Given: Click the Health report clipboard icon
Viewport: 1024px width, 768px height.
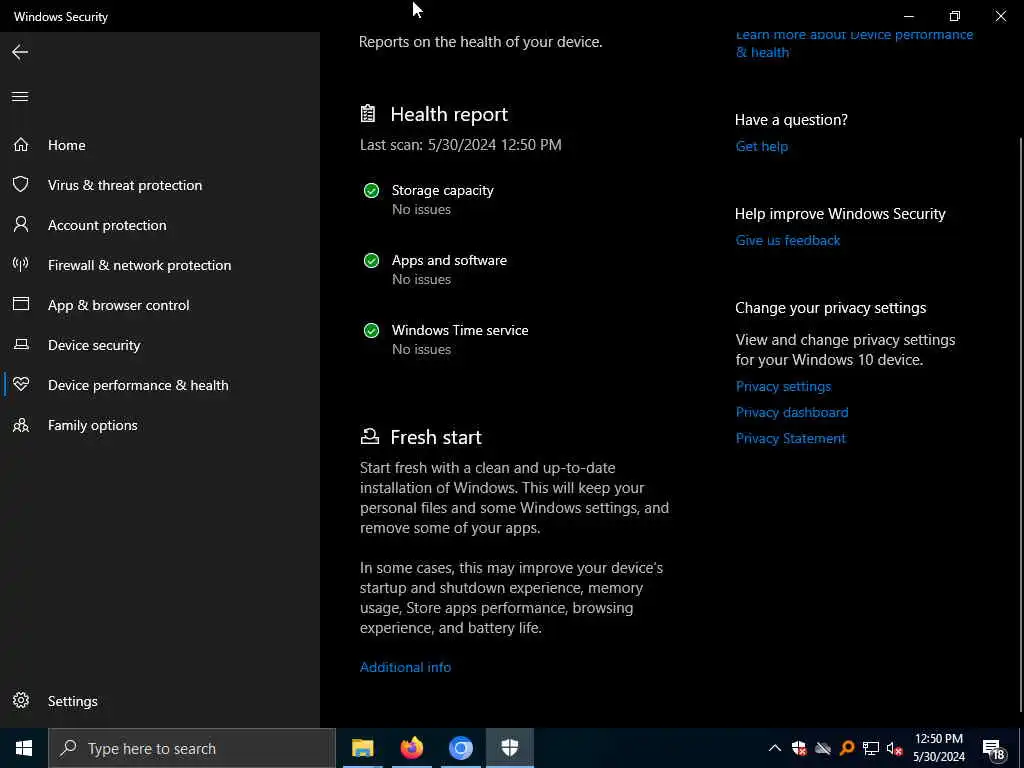Looking at the screenshot, I should pyautogui.click(x=368, y=114).
